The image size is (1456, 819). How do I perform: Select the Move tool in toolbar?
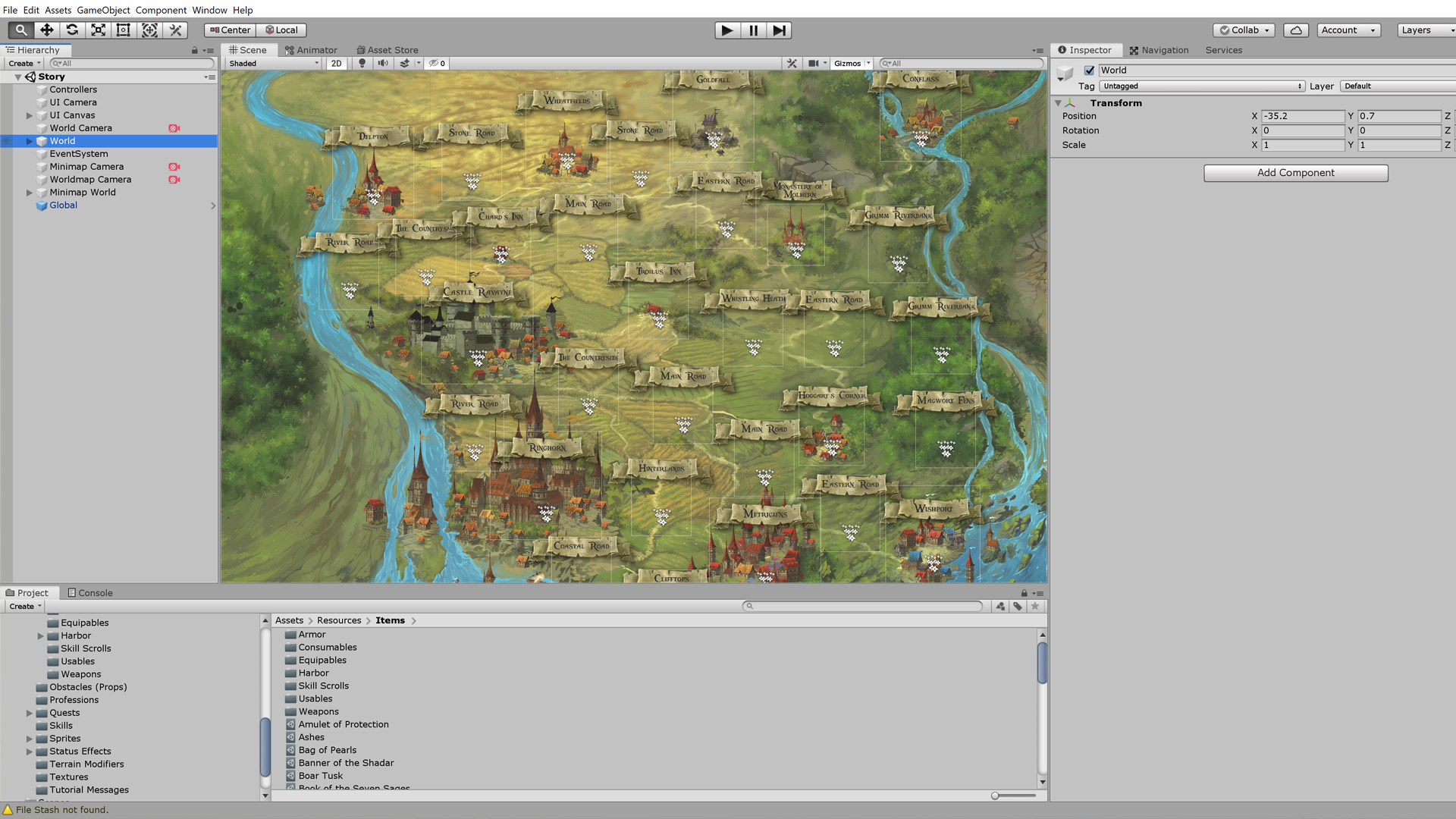47,30
